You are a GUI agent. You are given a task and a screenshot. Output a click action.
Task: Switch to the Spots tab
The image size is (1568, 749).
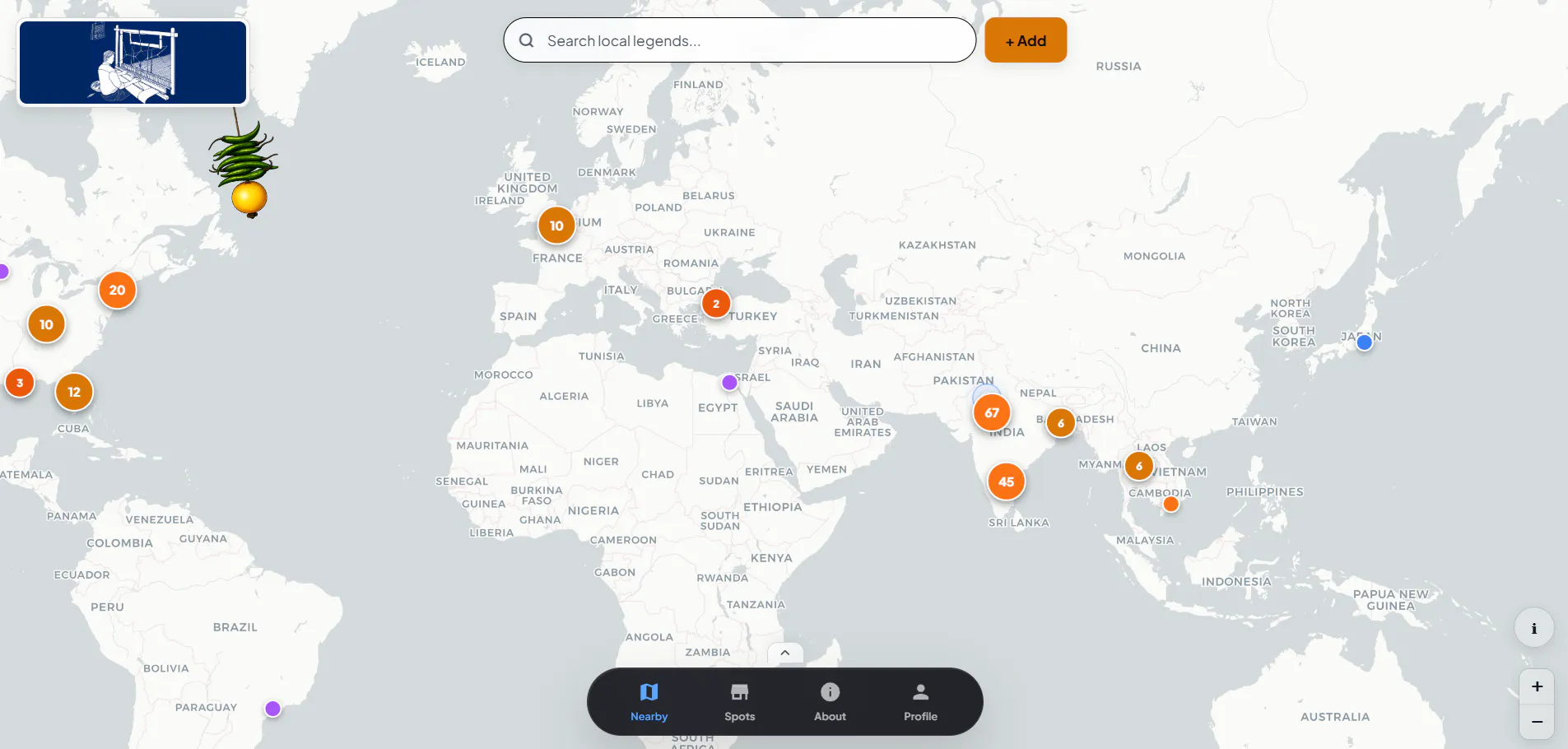point(739,702)
